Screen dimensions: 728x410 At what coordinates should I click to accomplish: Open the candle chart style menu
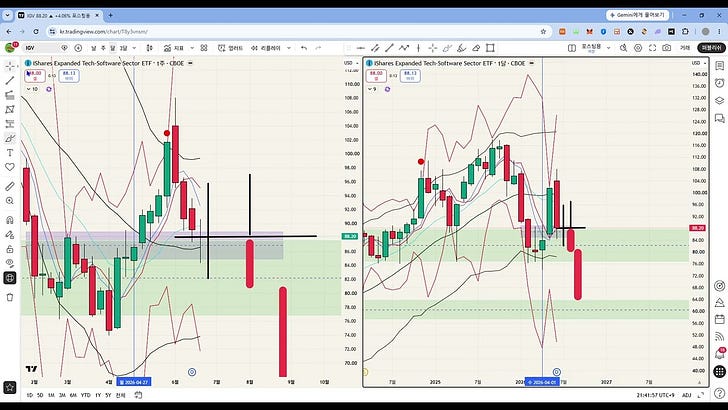point(150,48)
